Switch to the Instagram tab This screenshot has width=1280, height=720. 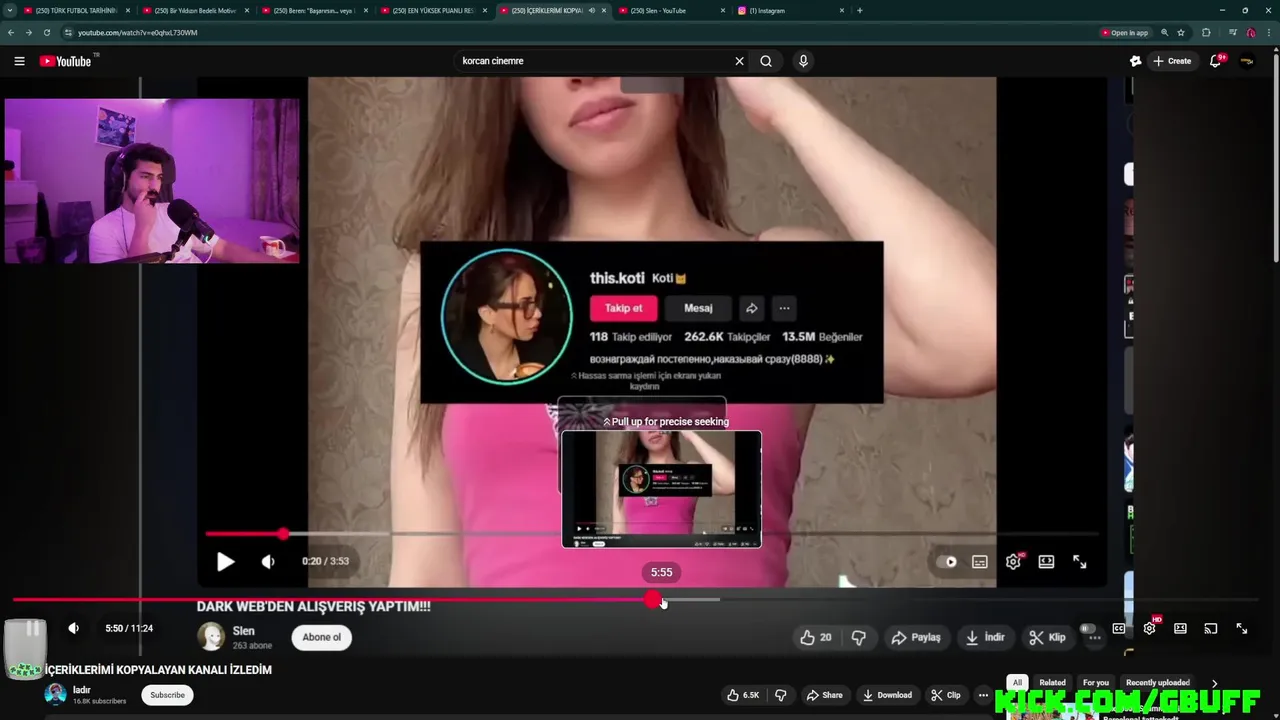pyautogui.click(x=790, y=10)
